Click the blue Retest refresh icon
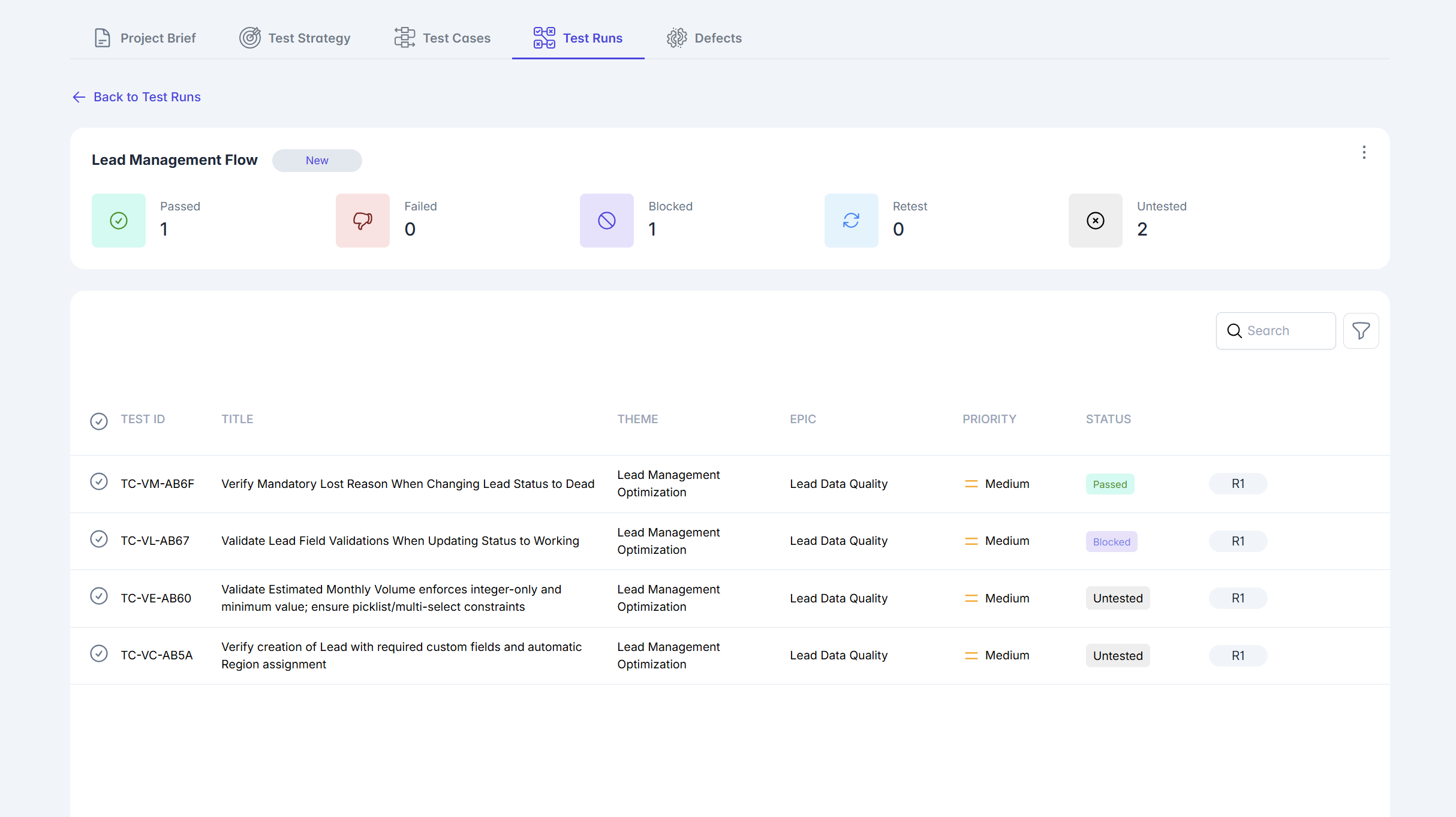The height and width of the screenshot is (817, 1456). click(852, 221)
